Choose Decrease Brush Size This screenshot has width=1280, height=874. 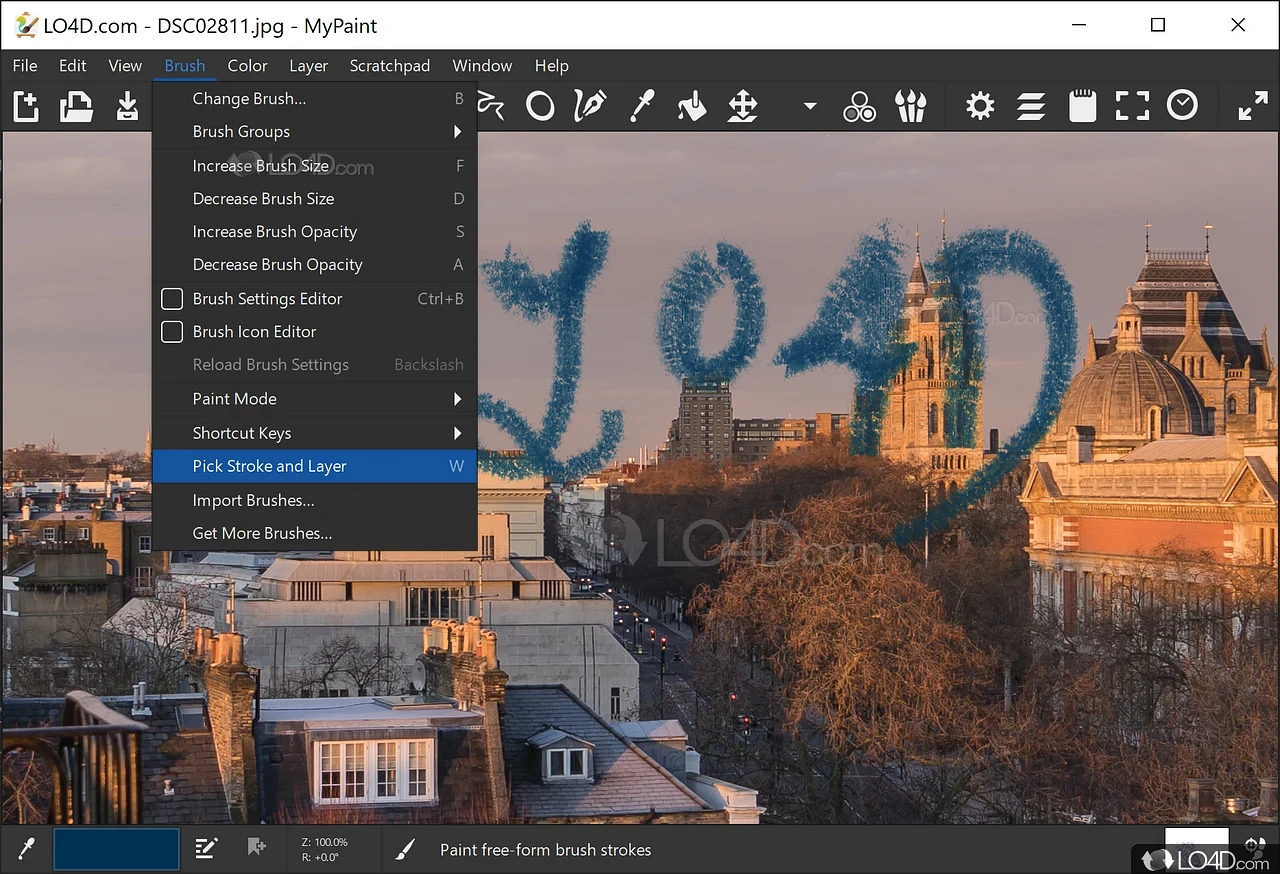(314, 198)
